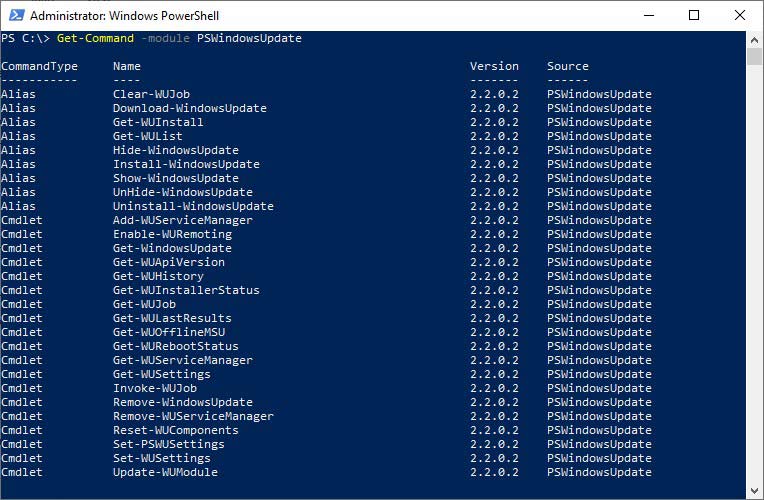Click the Source column header

567,66
